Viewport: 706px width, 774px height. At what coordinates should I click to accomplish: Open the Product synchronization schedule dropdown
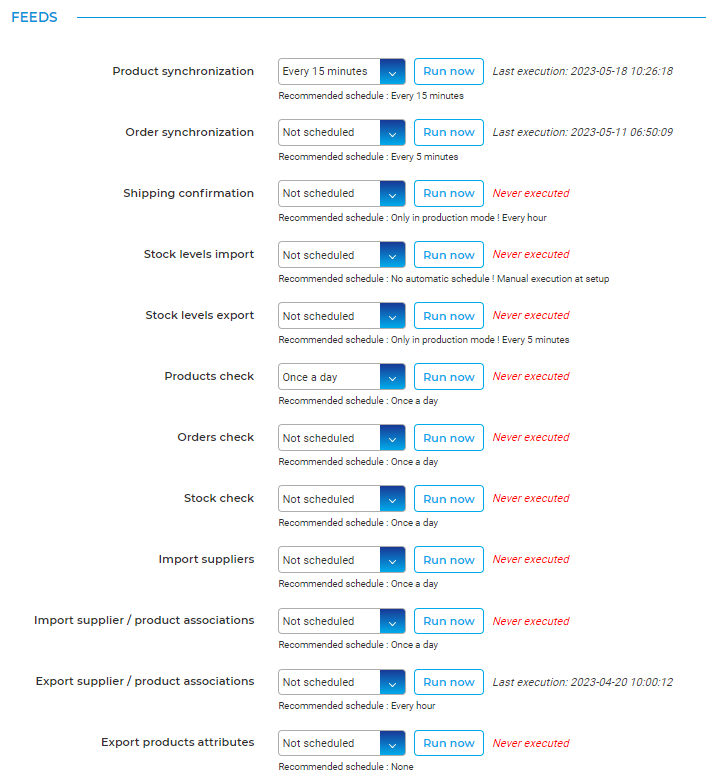tap(341, 72)
